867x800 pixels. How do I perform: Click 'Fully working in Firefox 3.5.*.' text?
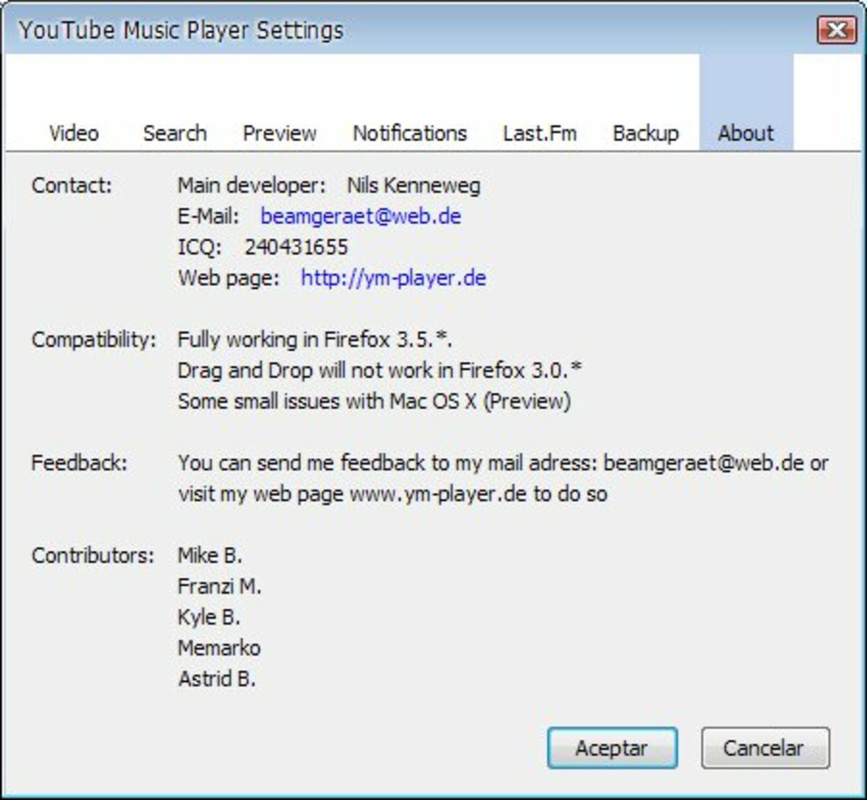pos(315,339)
